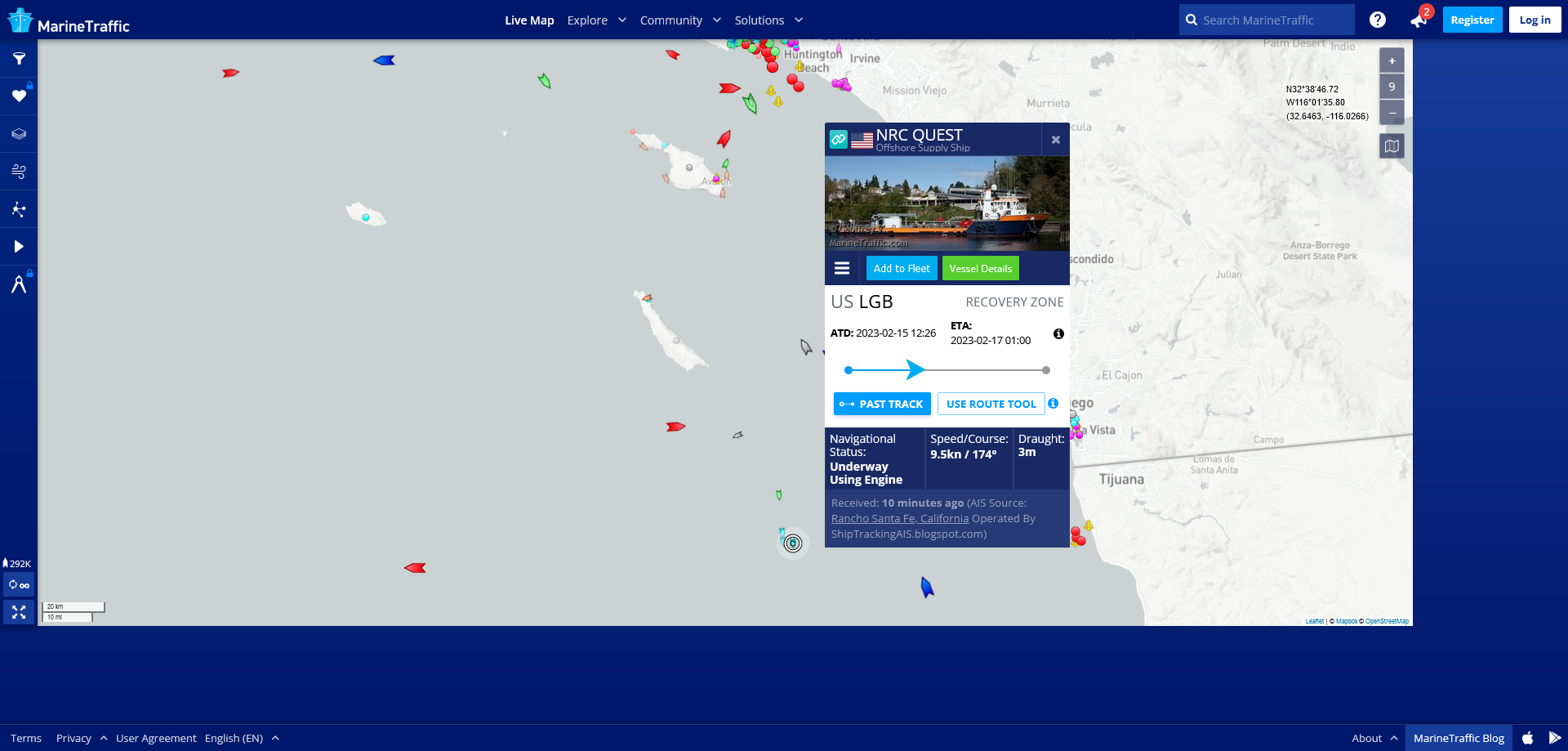This screenshot has width=1568, height=751.
Task: Open the hamburger menu in vessel popup
Action: coord(842,268)
